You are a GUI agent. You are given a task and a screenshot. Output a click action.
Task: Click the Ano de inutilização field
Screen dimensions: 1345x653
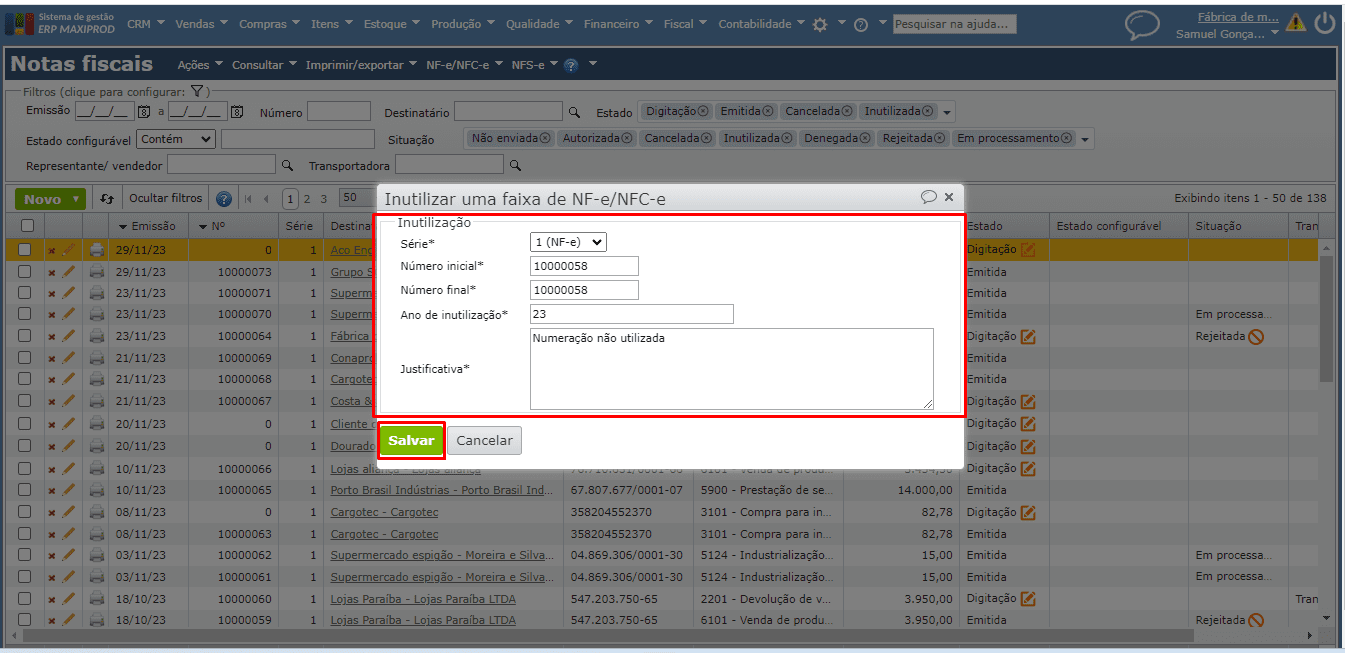tap(632, 314)
